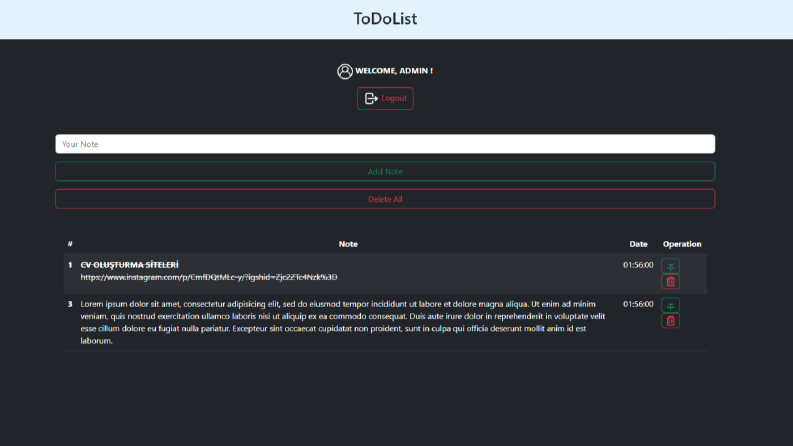Click the # column header

[x=70, y=244]
